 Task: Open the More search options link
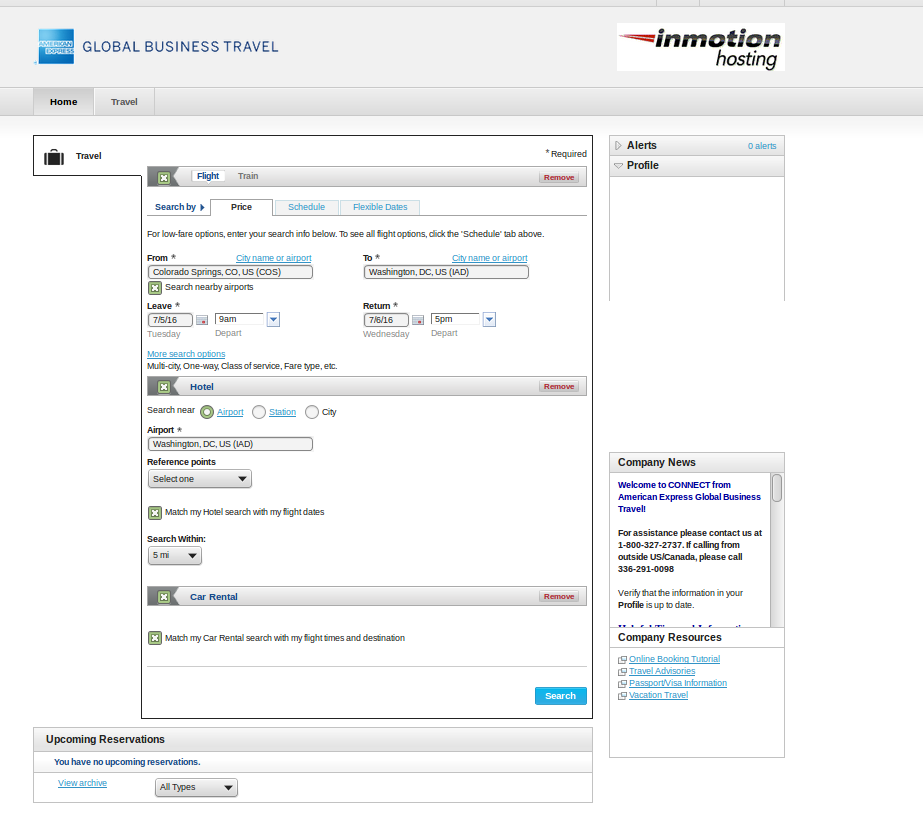(186, 354)
